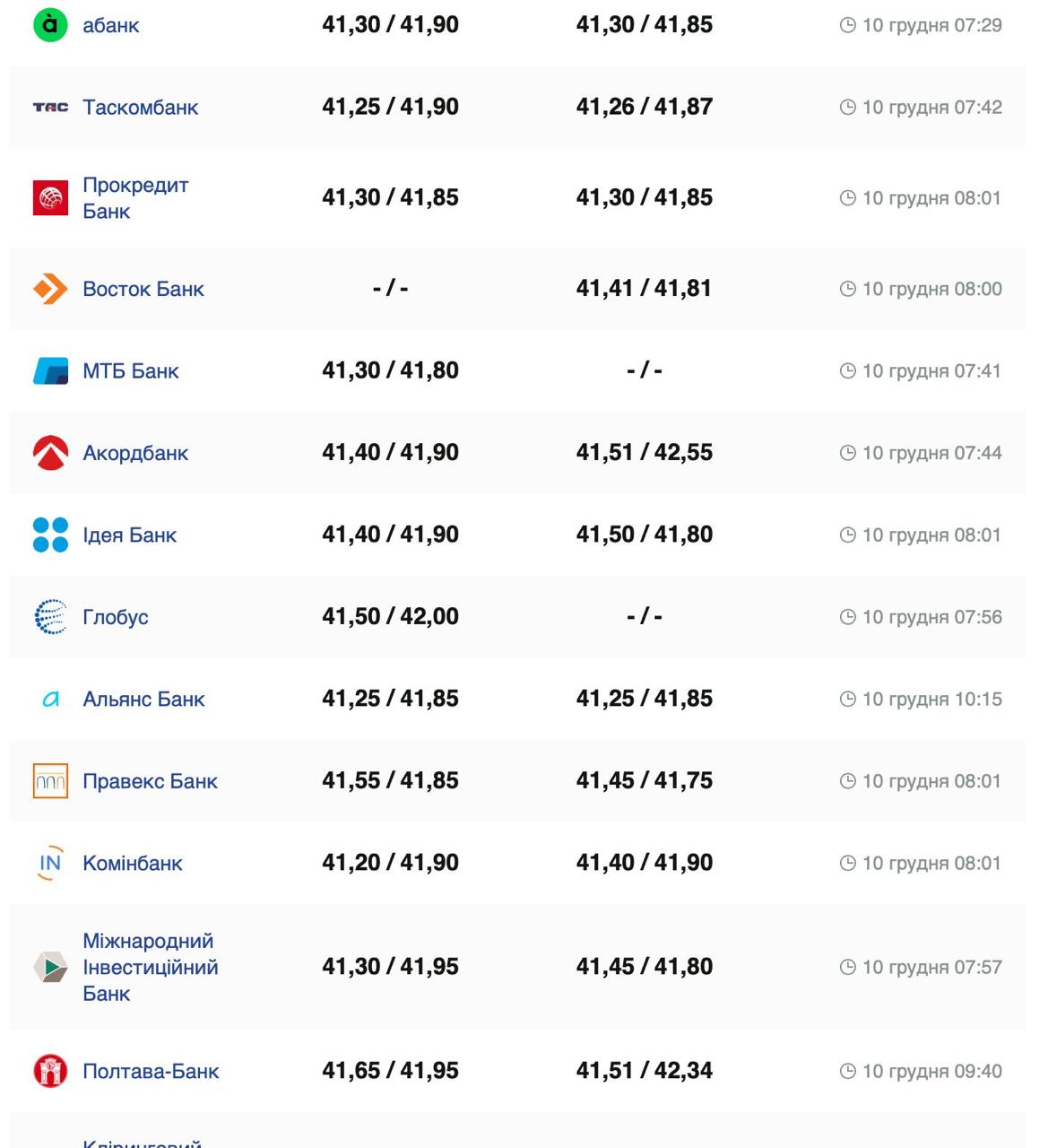Click the Комінбанк IN logo icon
Screen dimensions: 1048x1148
tap(50, 863)
